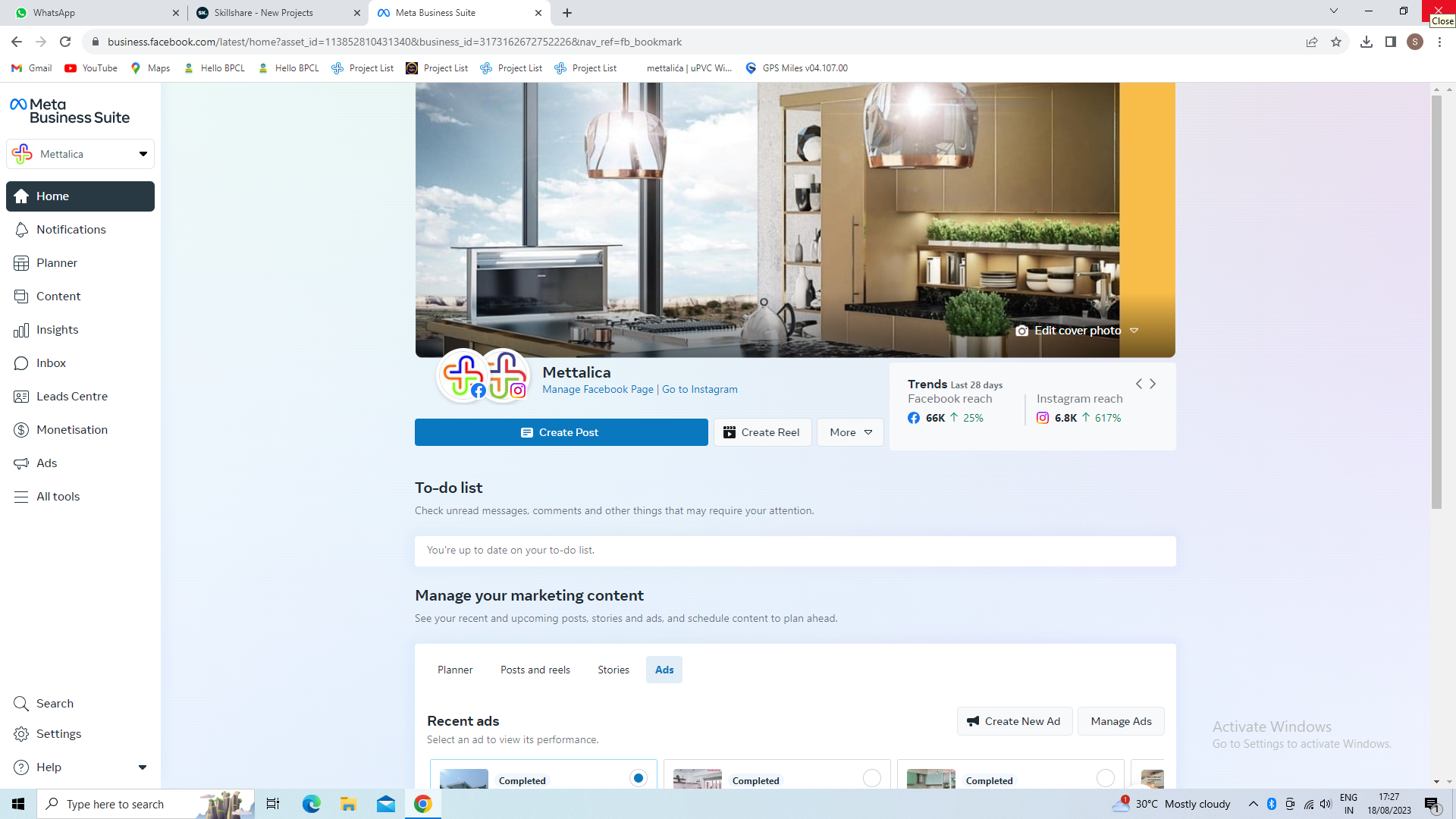Open Chrome three-dot menu
1456x819 pixels.
click(1439, 42)
